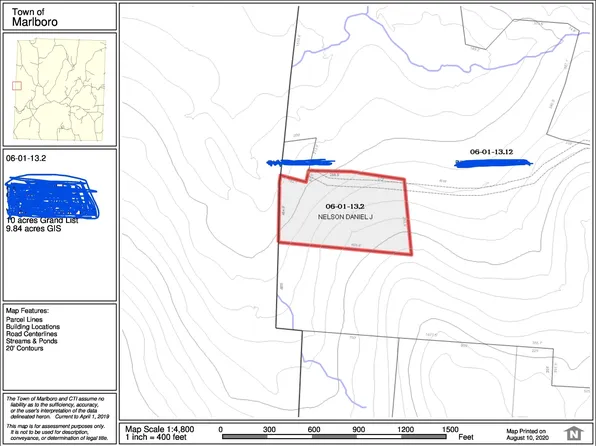Click 'Parcel Lines' in the map features list
The image size is (596, 446).
point(24,319)
